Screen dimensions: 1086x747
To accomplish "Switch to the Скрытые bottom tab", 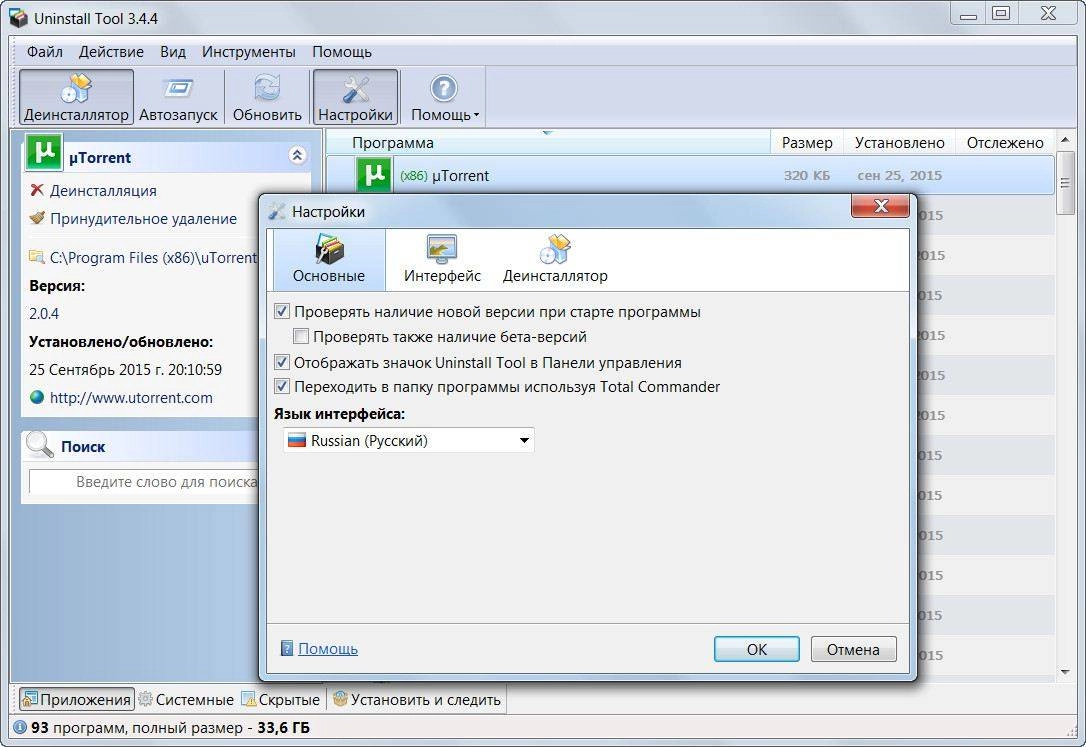I will coord(281,699).
